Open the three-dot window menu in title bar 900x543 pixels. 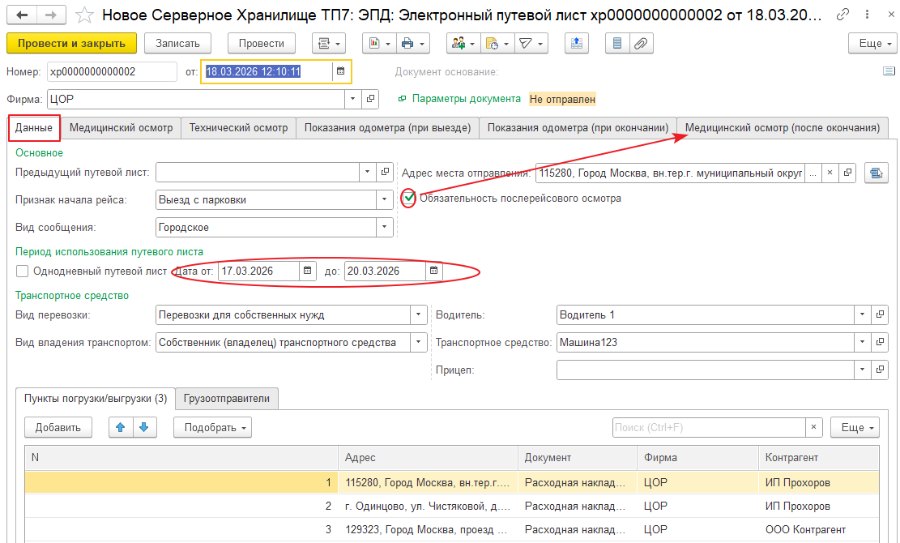coord(867,15)
